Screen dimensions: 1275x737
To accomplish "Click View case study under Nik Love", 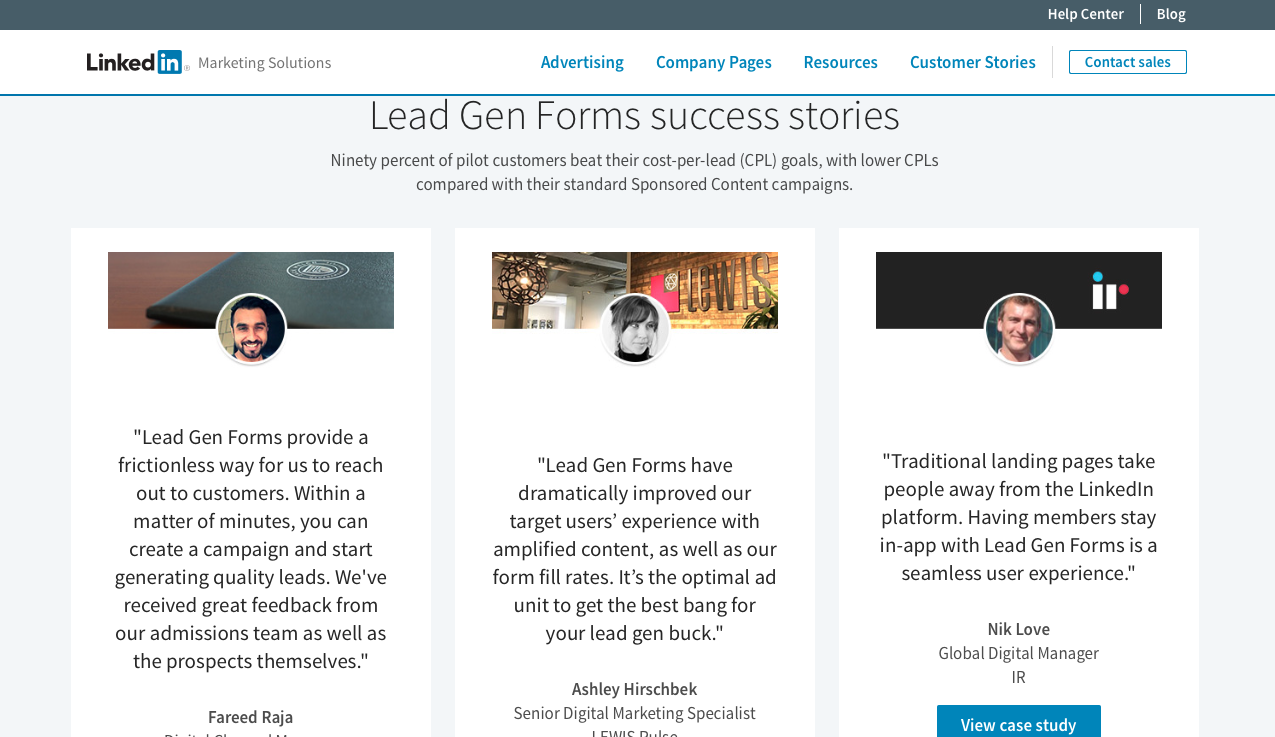I will [1018, 723].
